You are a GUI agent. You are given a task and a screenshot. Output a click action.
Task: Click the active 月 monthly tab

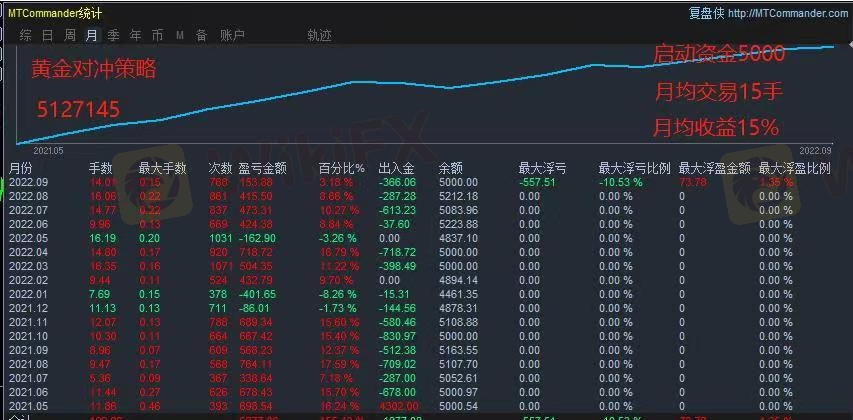click(92, 35)
